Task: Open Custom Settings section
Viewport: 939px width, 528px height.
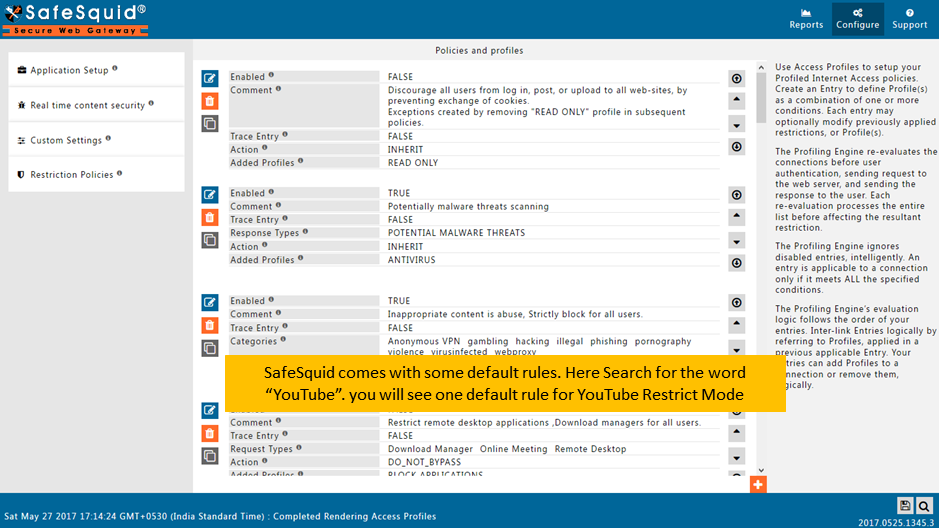Action: [x=96, y=140]
